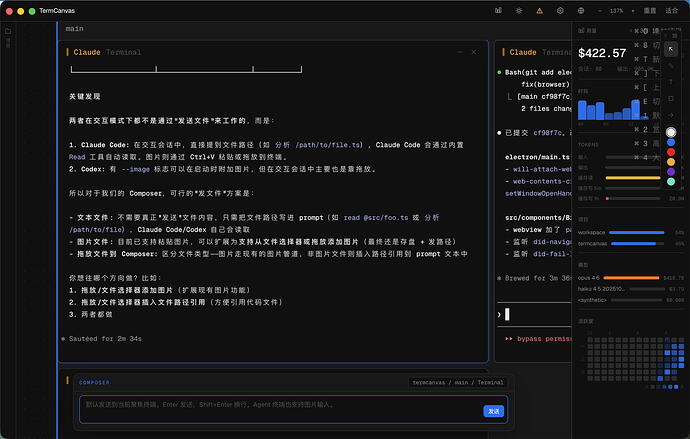Click the haiku 4 5 model usage row
Screen dimensions: 690x439
[x=631, y=289]
